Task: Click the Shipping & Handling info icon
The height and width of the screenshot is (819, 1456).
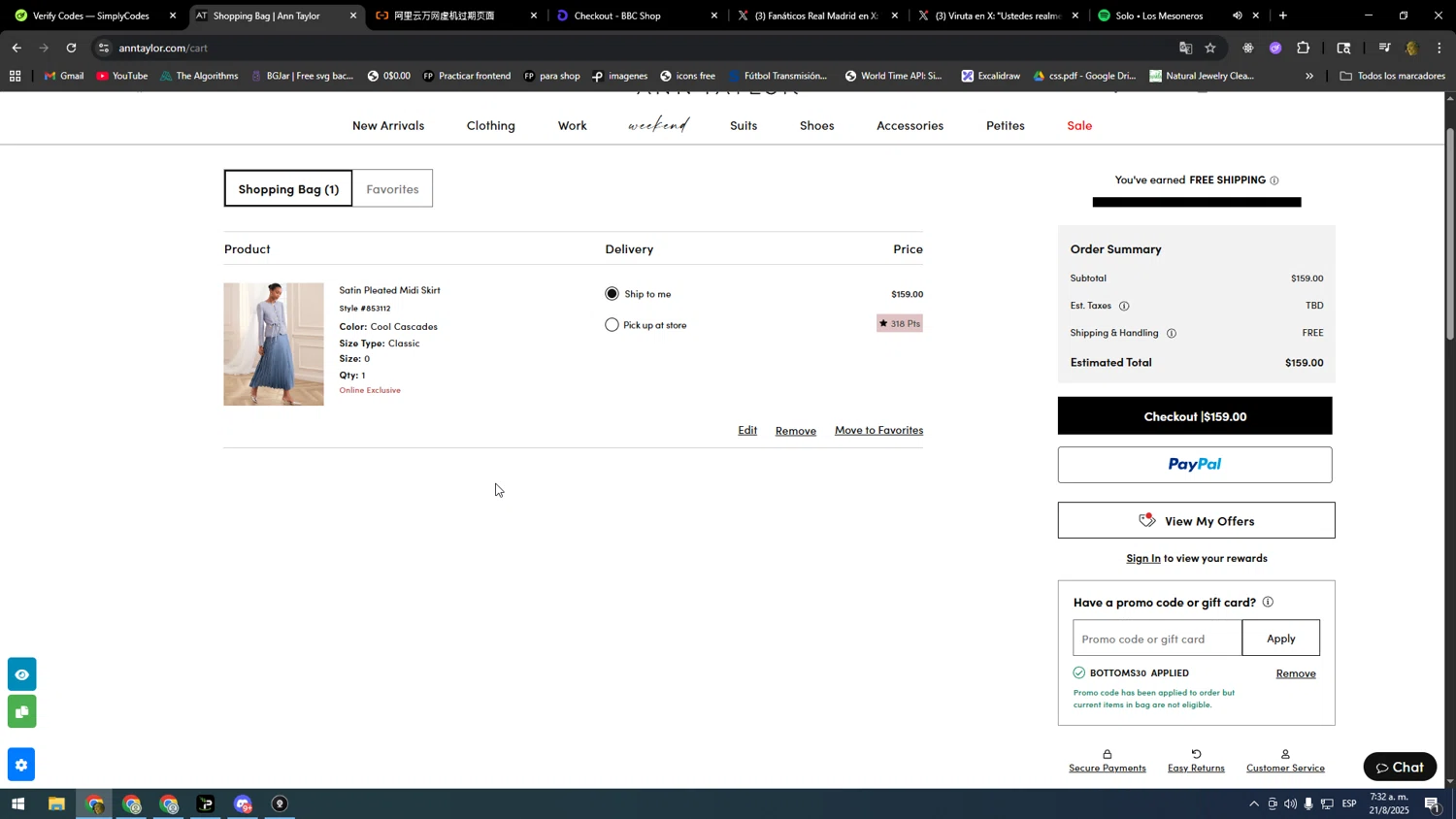Action: point(1172,333)
